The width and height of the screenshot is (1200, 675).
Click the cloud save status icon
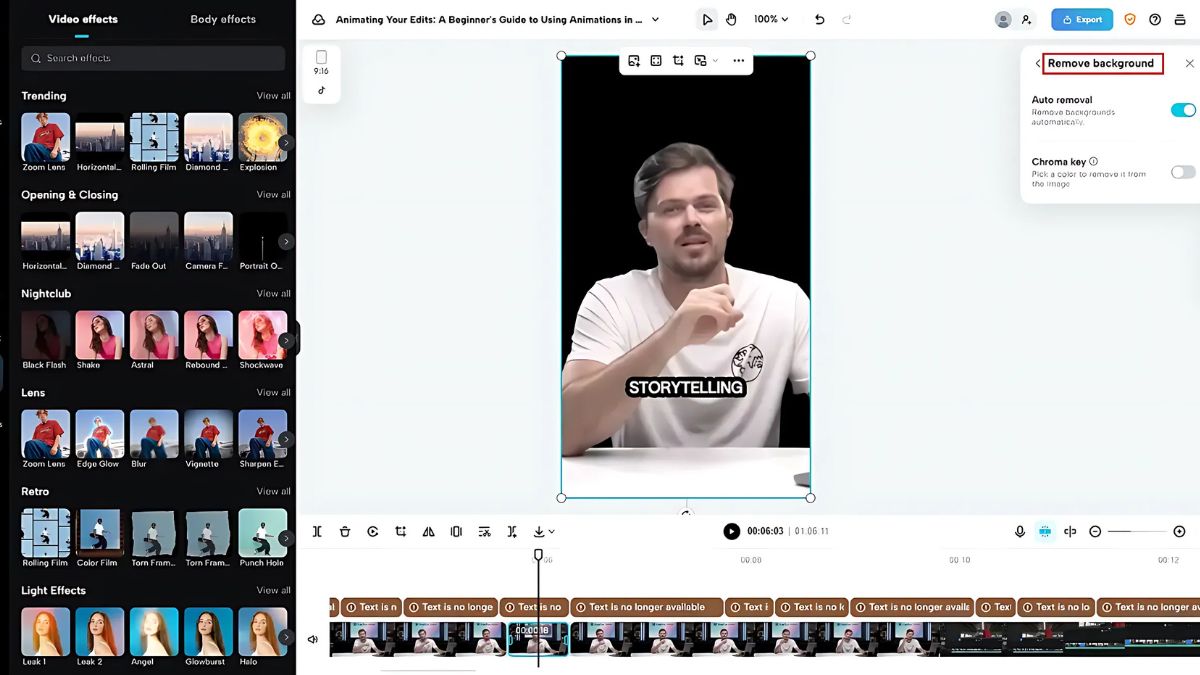319,19
